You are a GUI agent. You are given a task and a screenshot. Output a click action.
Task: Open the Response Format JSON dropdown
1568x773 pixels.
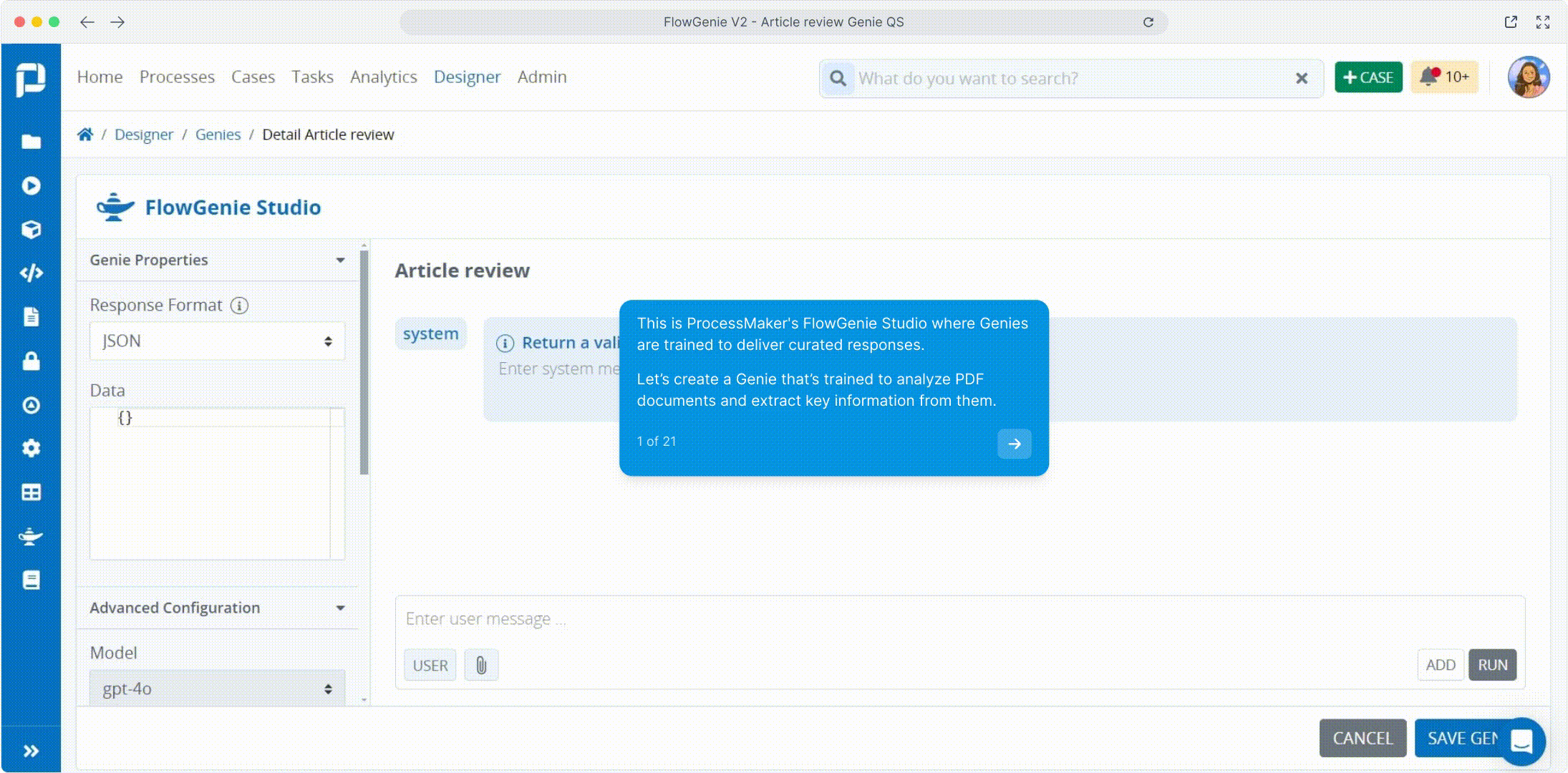click(x=217, y=341)
